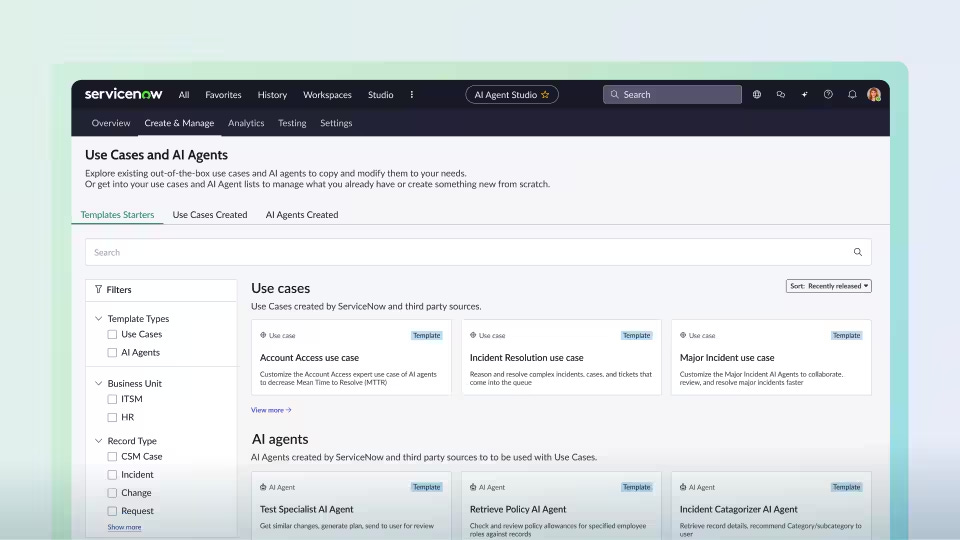Click the icon on Account Access use case card
This screenshot has height=540, width=960.
click(x=263, y=335)
